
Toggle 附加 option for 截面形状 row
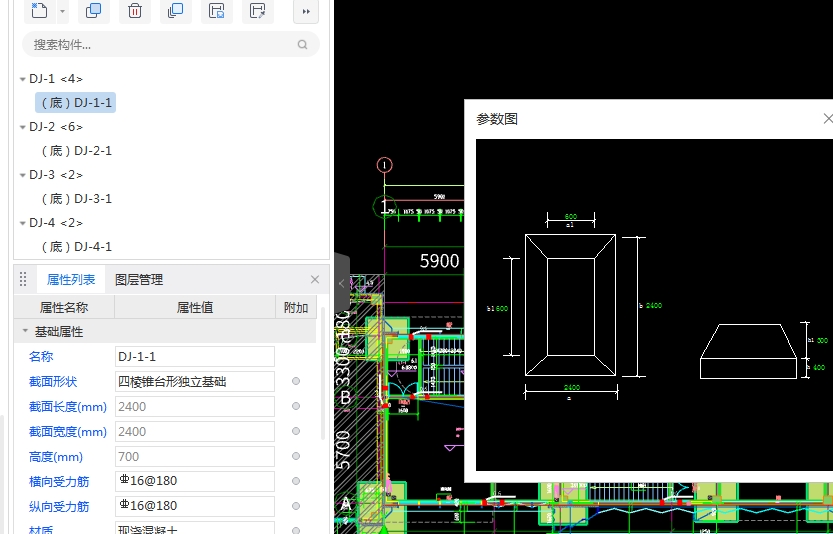tap(296, 381)
